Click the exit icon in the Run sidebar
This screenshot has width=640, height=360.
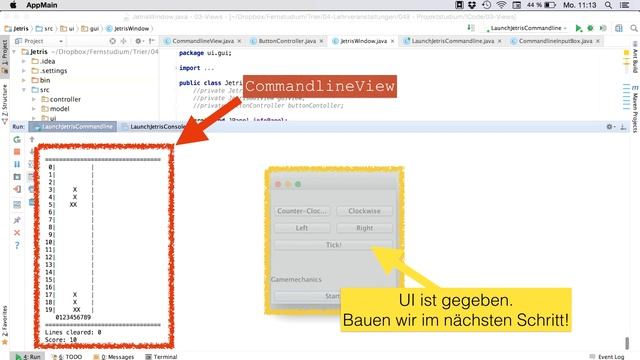pyautogui.click(x=17, y=189)
